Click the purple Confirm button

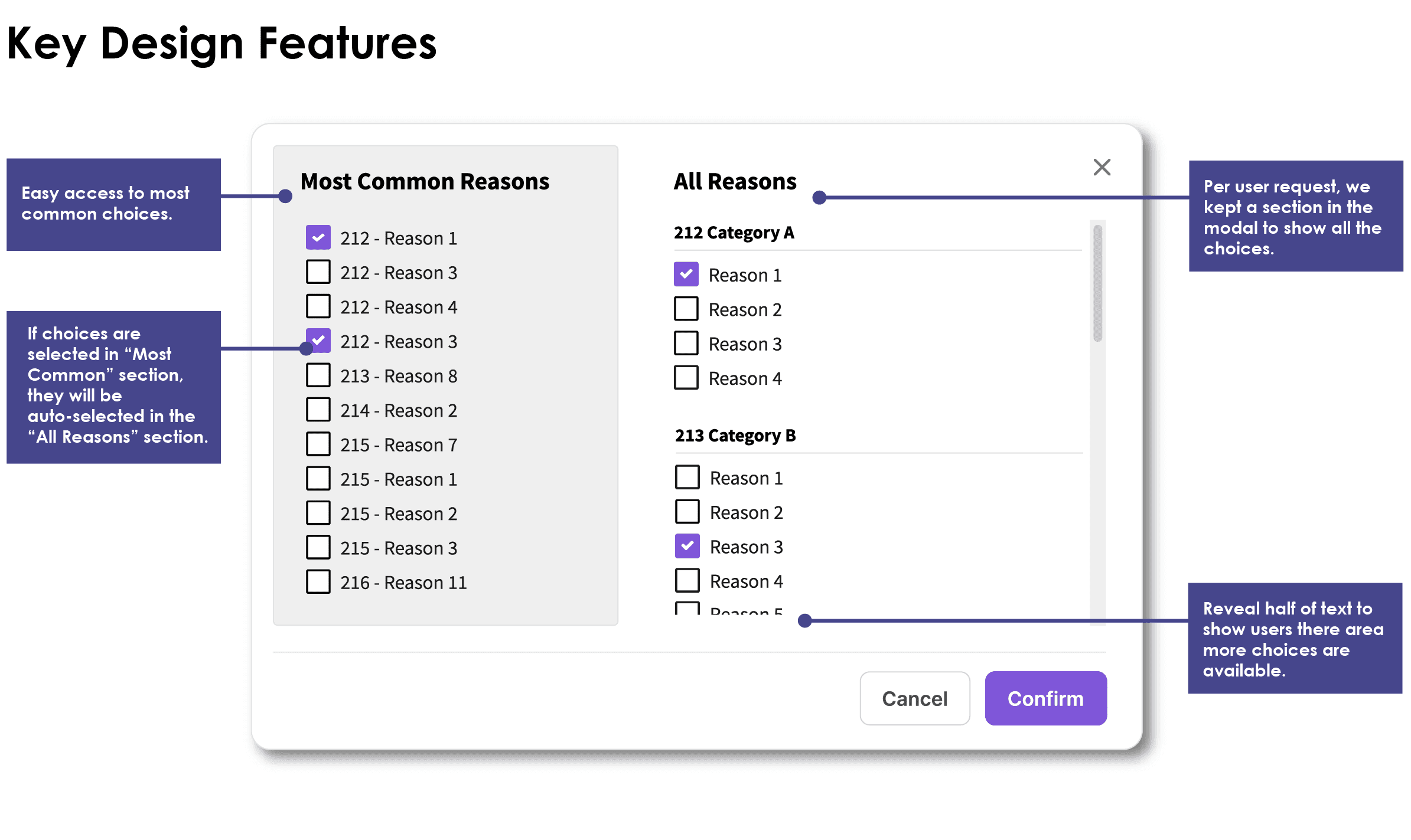click(x=1045, y=698)
